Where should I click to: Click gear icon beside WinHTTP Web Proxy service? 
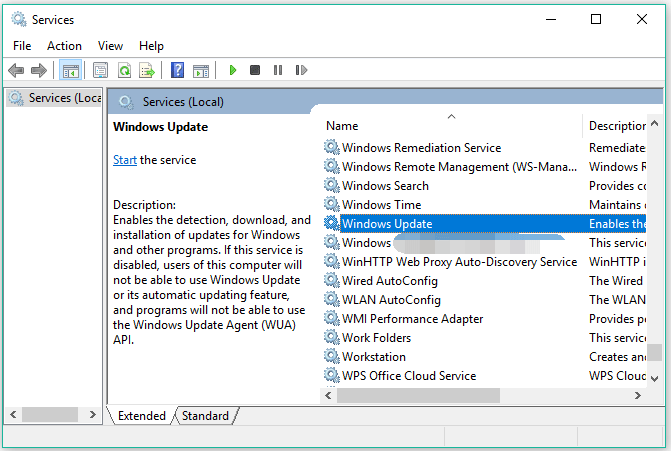pos(331,261)
